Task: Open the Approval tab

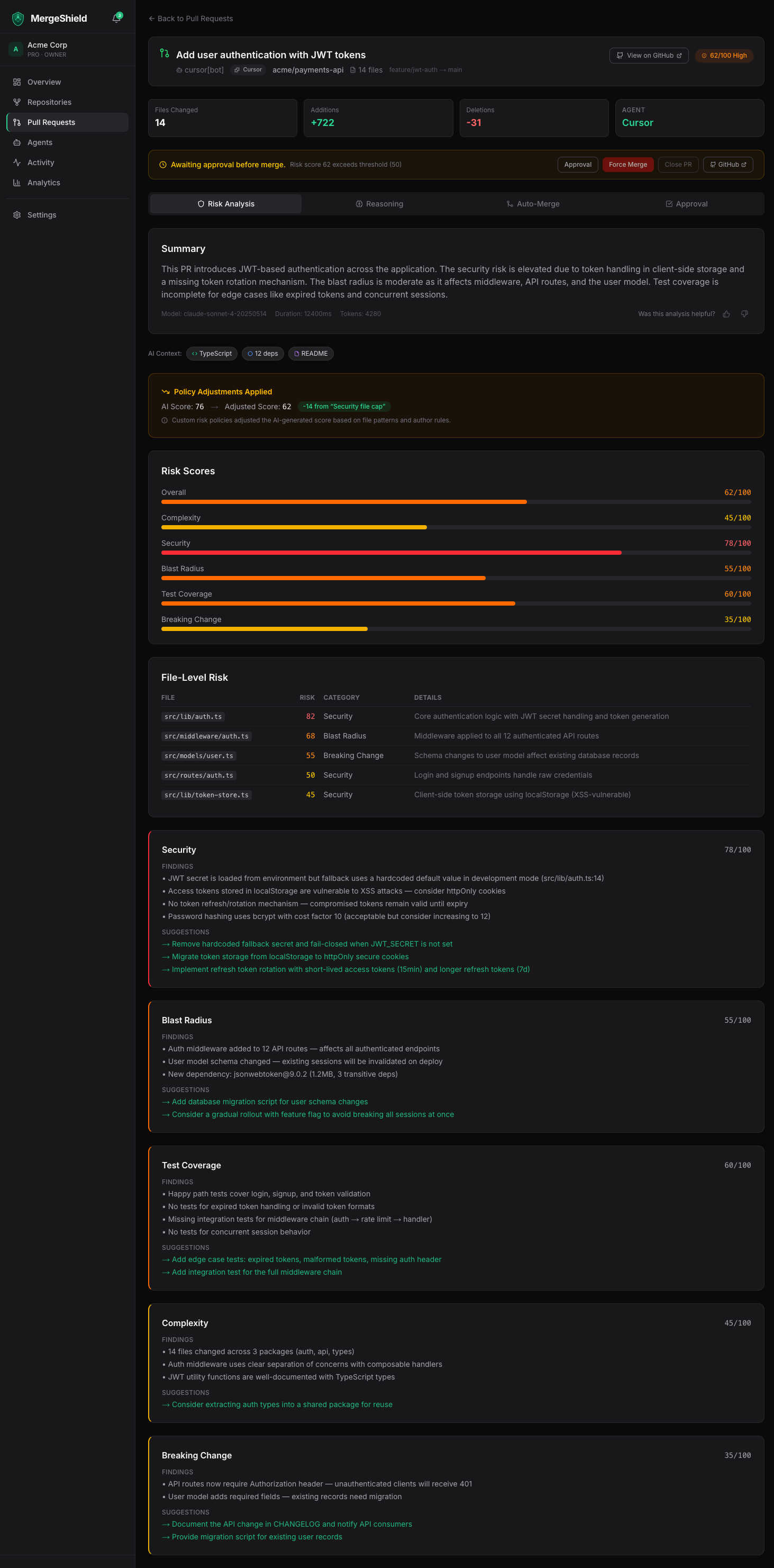Action: point(686,204)
